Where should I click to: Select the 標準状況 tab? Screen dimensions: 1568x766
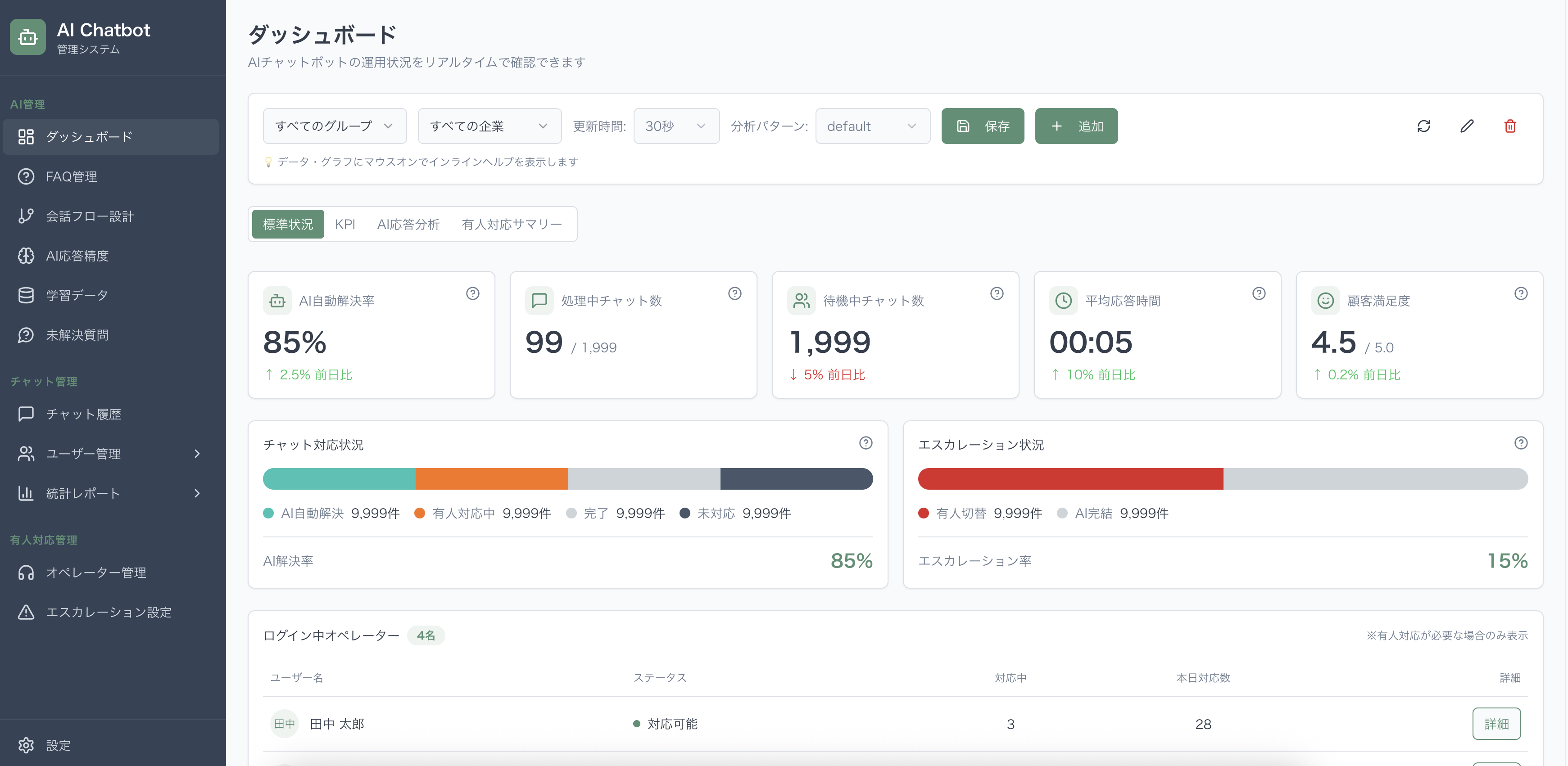[288, 225]
